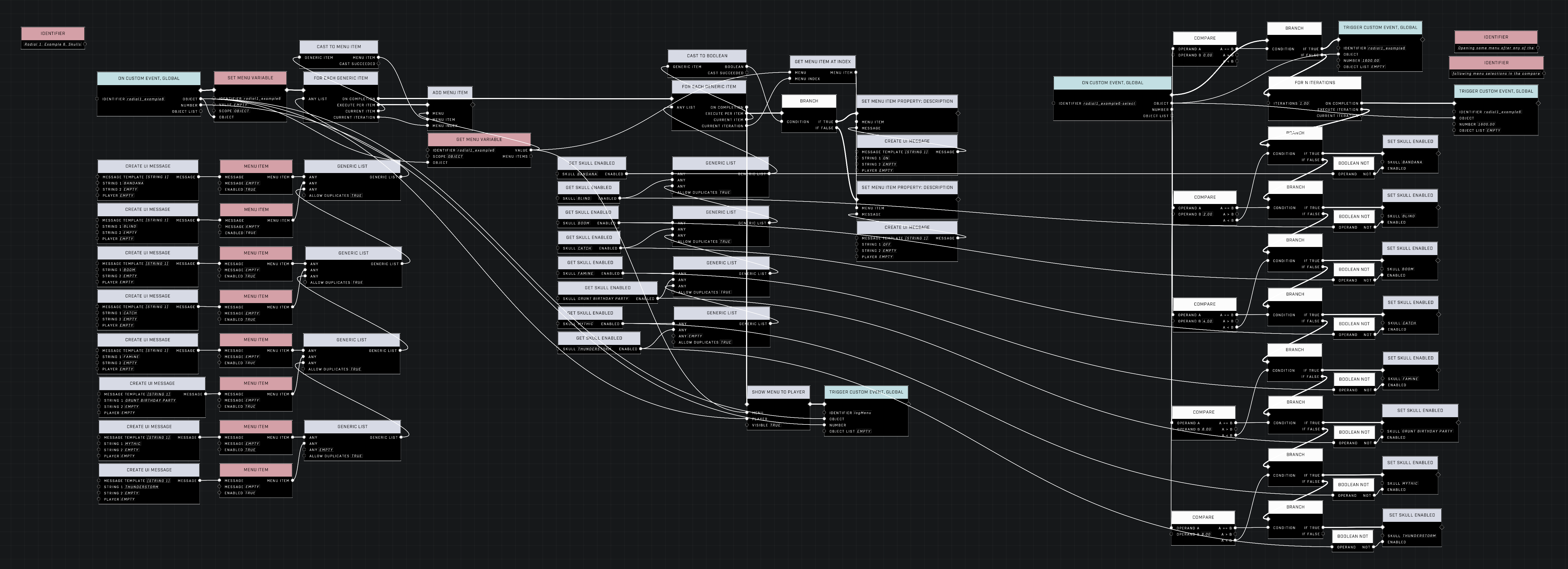Open Scope OBJECT dropdown in Get Menu Variable
Viewport: 1568px width, 569px height.
[455, 156]
